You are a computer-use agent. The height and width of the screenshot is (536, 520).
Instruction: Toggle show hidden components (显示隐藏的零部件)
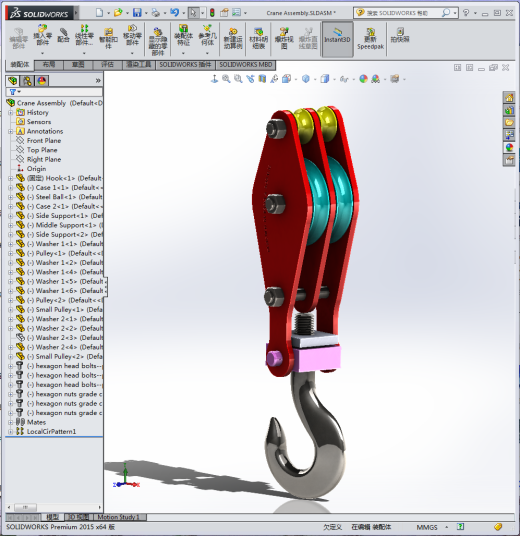pos(158,41)
